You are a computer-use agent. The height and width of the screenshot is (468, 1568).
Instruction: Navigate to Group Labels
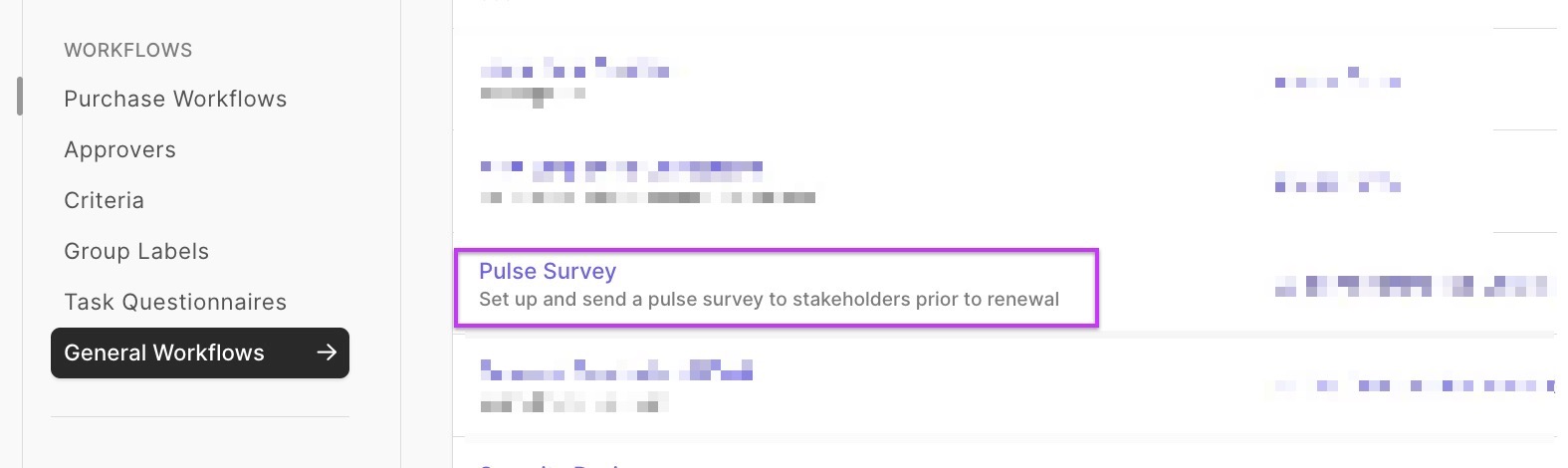point(136,251)
